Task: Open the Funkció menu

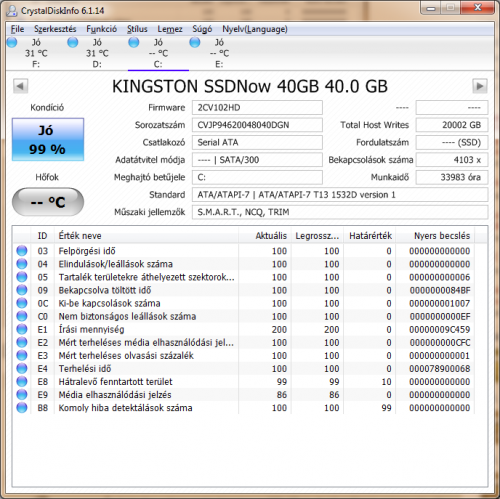Action: click(101, 29)
